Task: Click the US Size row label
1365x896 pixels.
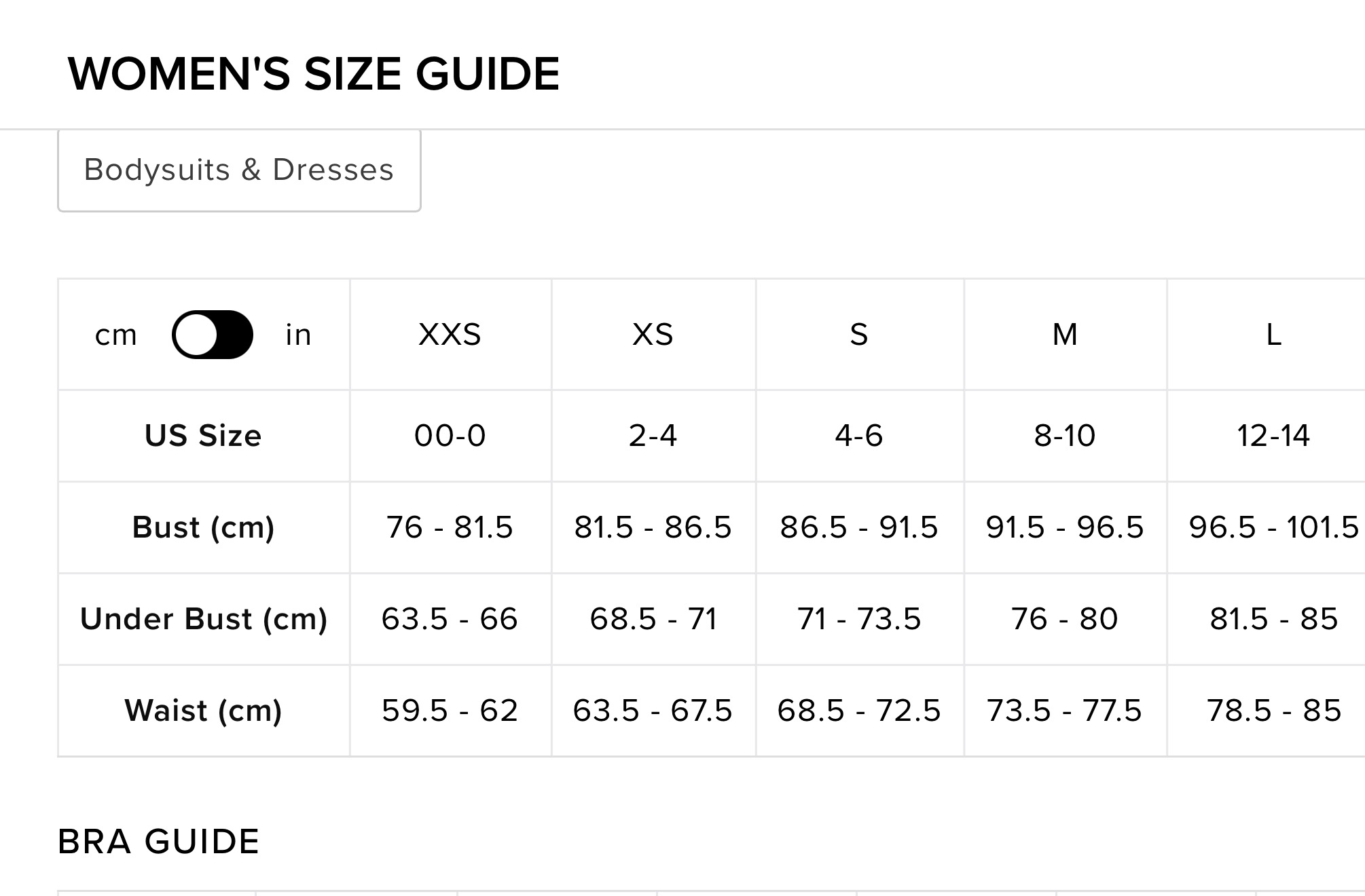Action: pyautogui.click(x=203, y=436)
